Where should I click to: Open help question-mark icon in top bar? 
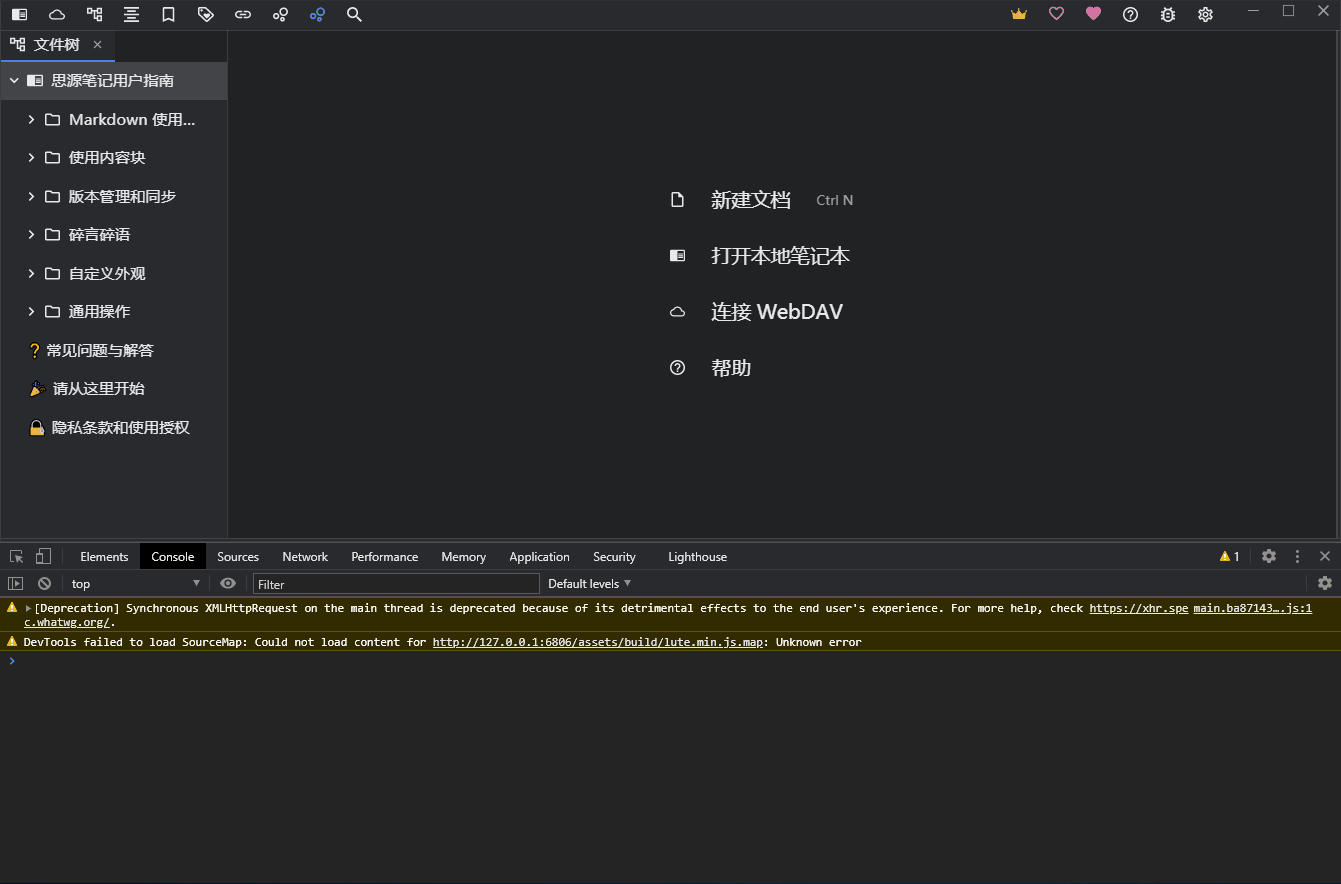pos(1130,15)
